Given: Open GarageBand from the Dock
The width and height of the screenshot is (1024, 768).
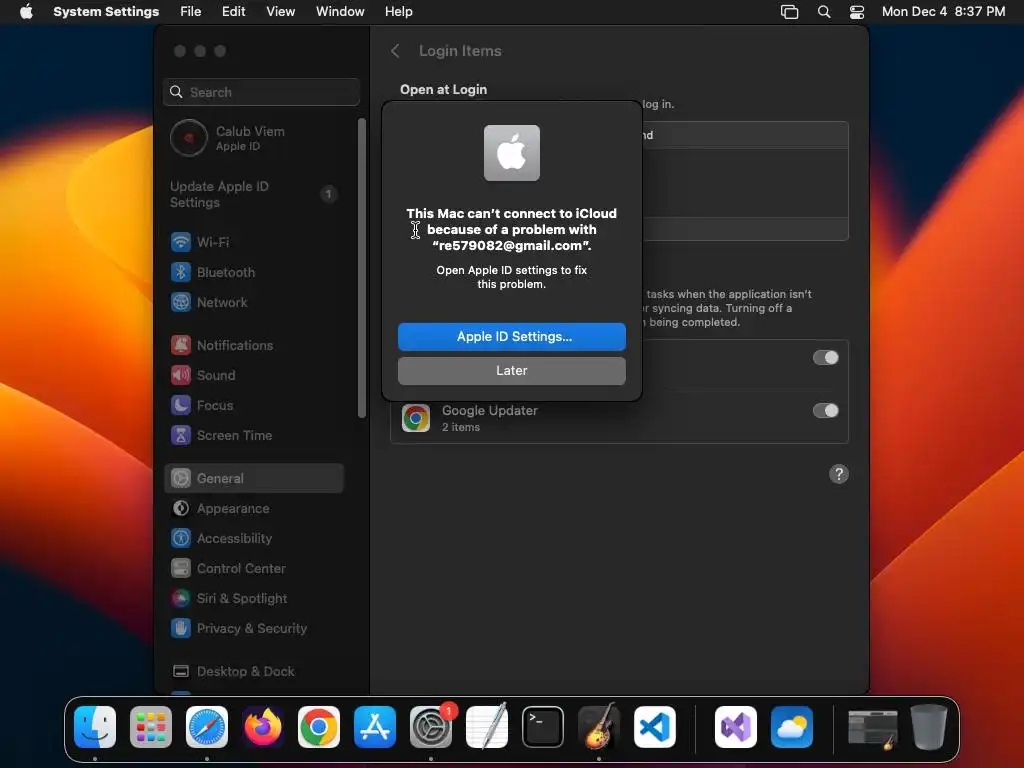Looking at the screenshot, I should click(599, 727).
